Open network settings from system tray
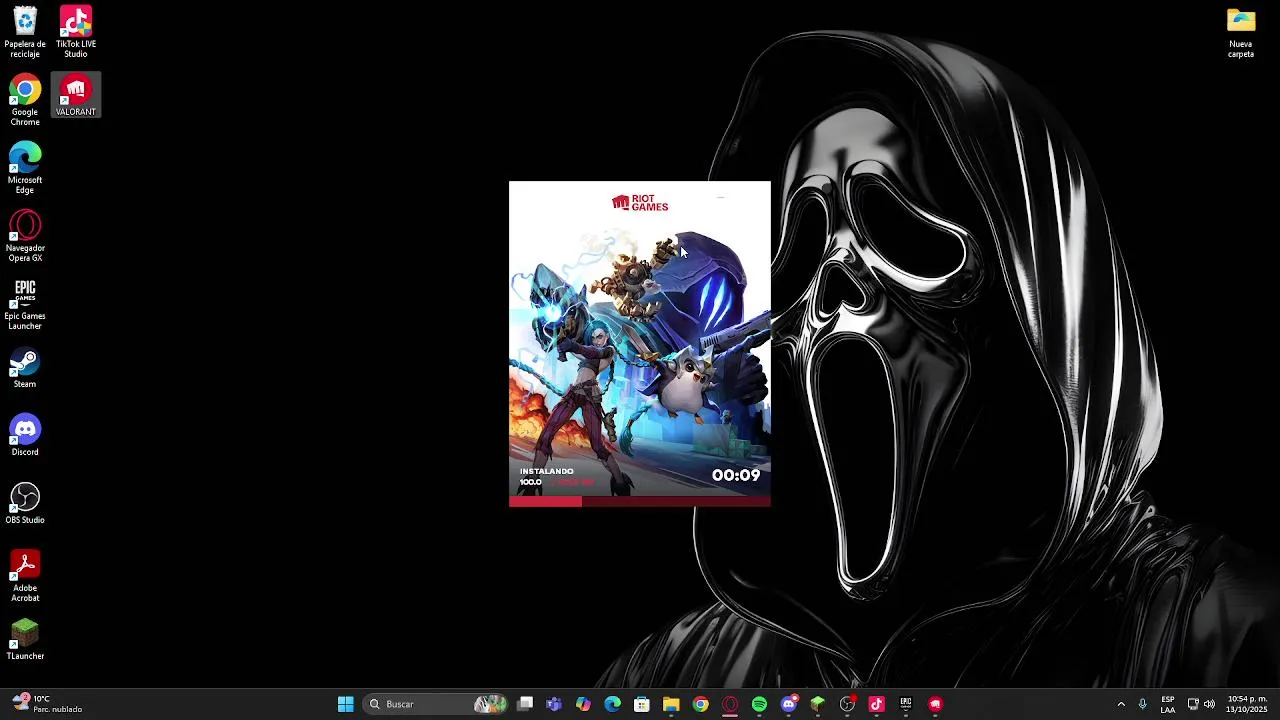1280x720 pixels. click(1193, 704)
